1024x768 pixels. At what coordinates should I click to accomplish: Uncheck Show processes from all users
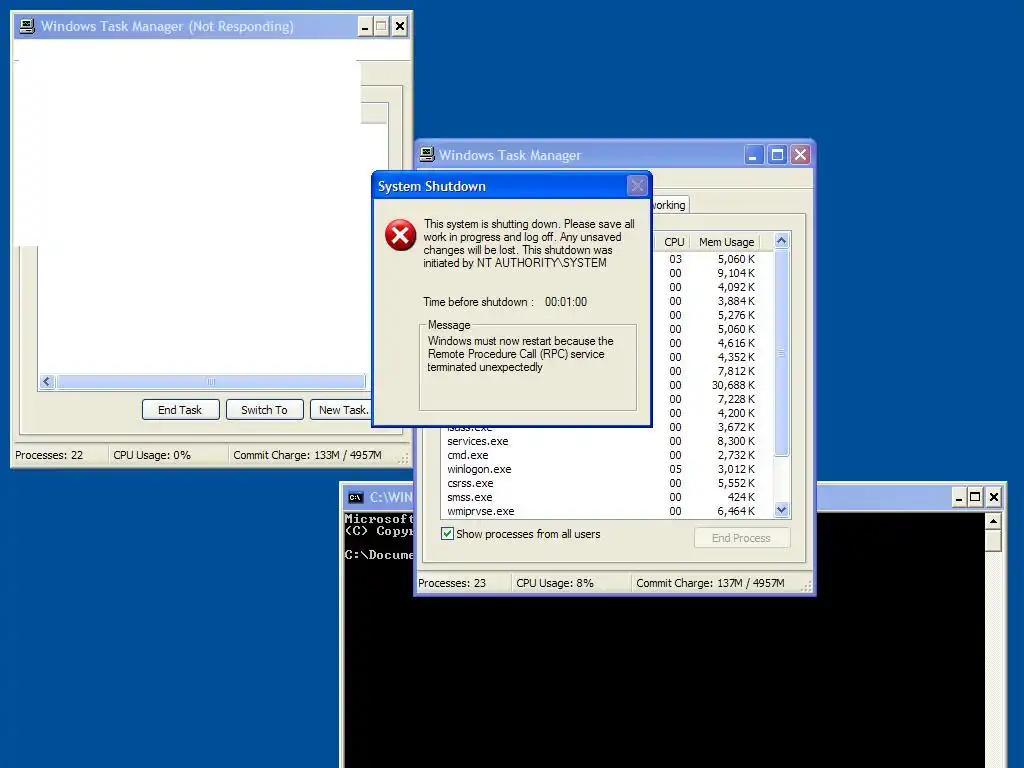coord(447,534)
